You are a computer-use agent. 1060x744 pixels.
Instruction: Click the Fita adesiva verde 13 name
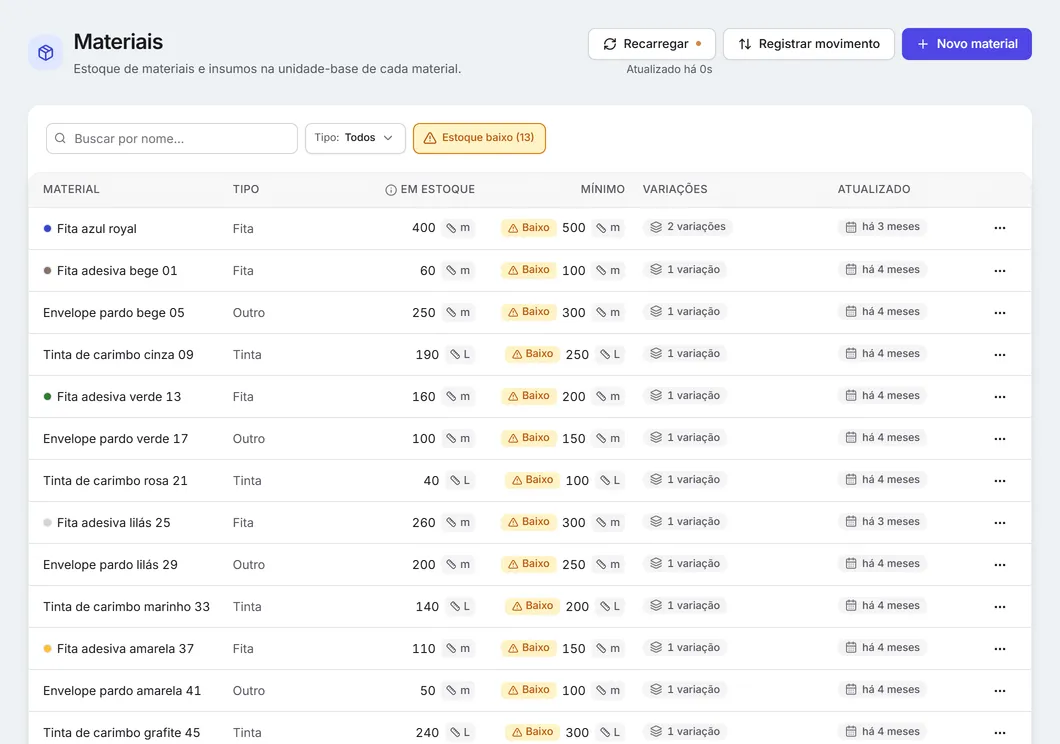coord(119,397)
